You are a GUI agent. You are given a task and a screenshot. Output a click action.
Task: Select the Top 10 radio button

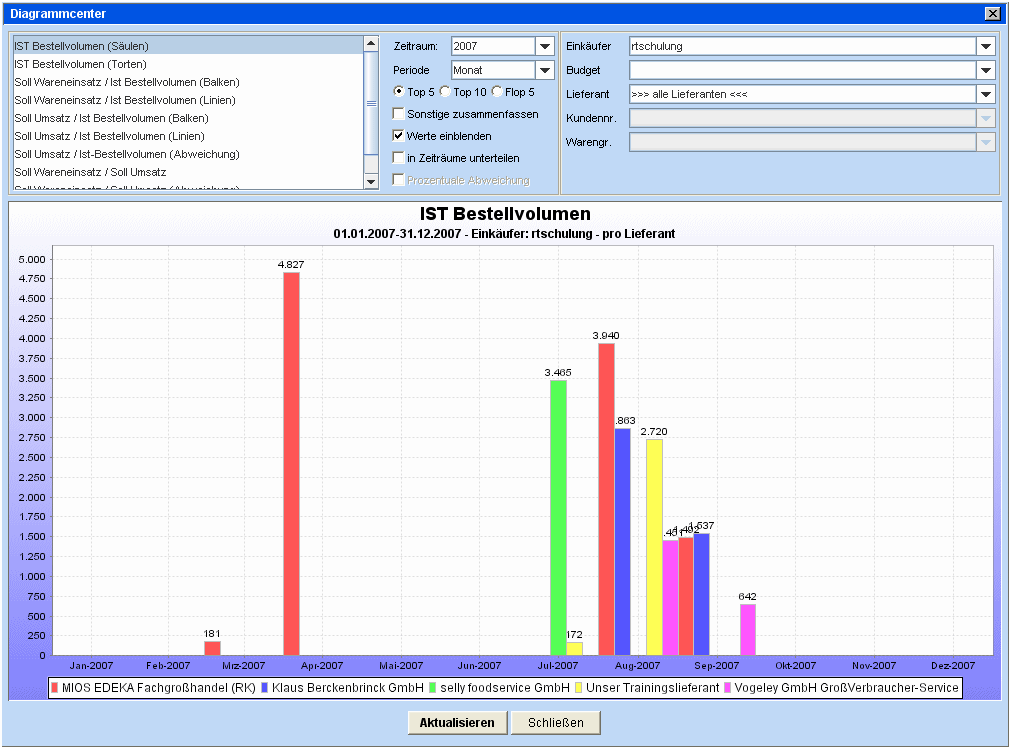click(446, 92)
